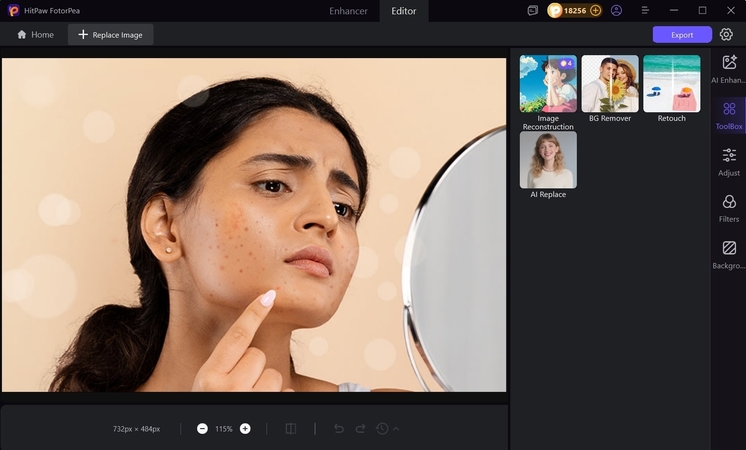Open the AI Replace tool

pyautogui.click(x=548, y=165)
